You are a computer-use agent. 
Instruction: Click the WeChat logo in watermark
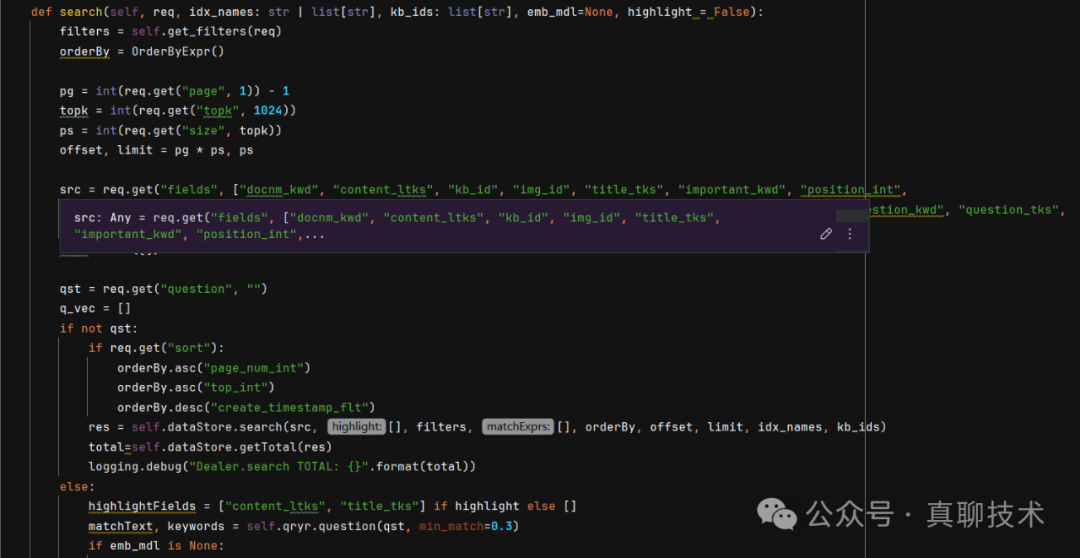coord(776,514)
